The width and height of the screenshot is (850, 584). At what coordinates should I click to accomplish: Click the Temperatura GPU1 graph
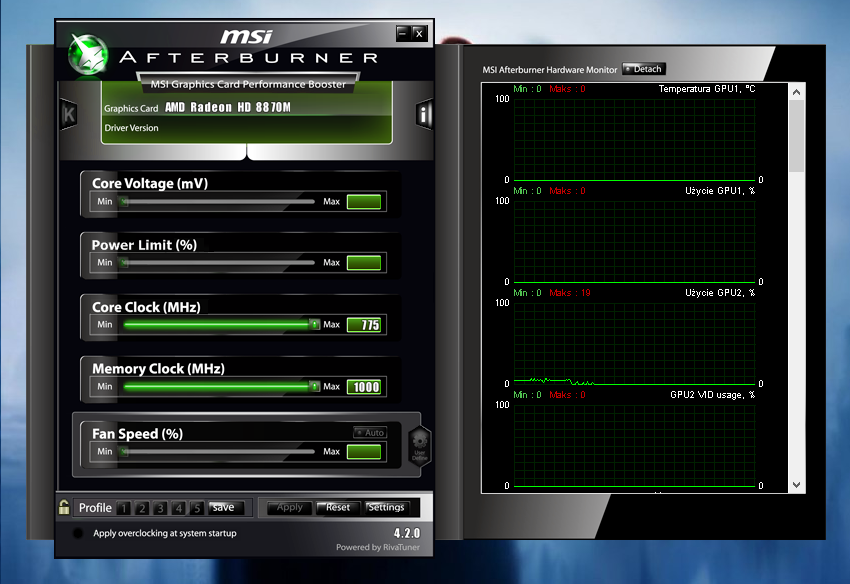point(634,139)
